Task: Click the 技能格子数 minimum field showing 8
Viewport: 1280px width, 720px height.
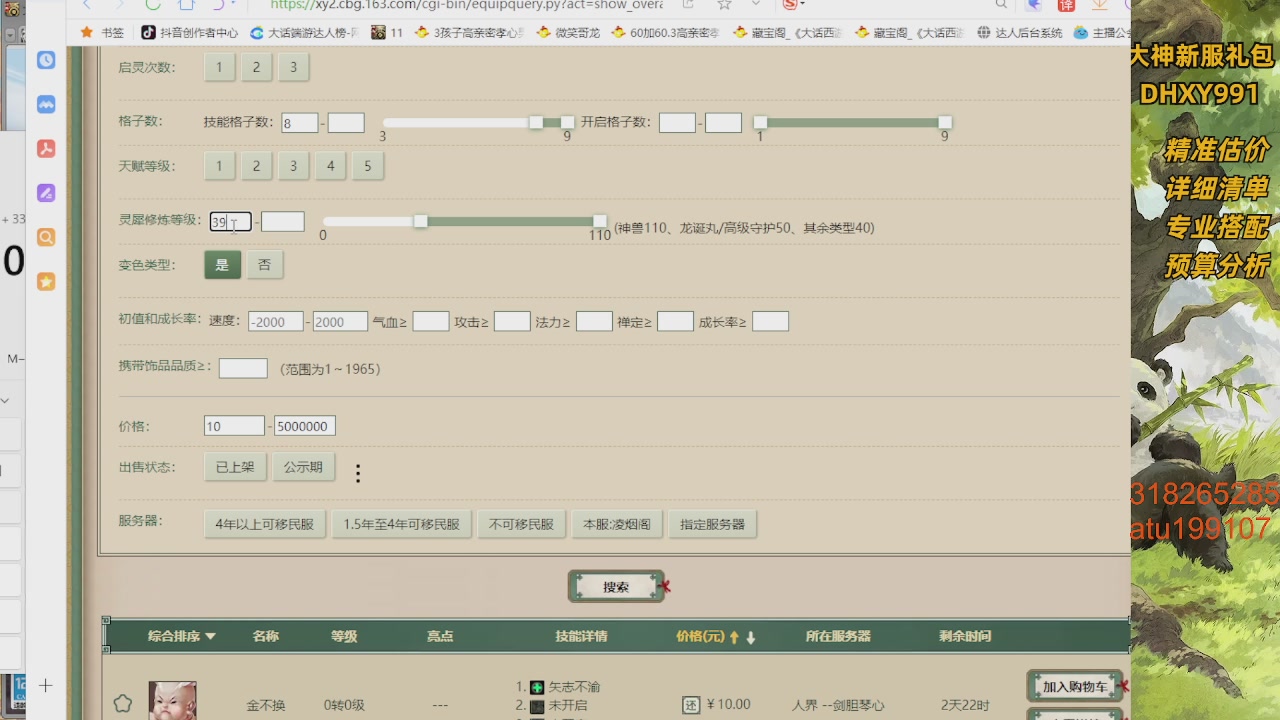Action: coord(300,123)
